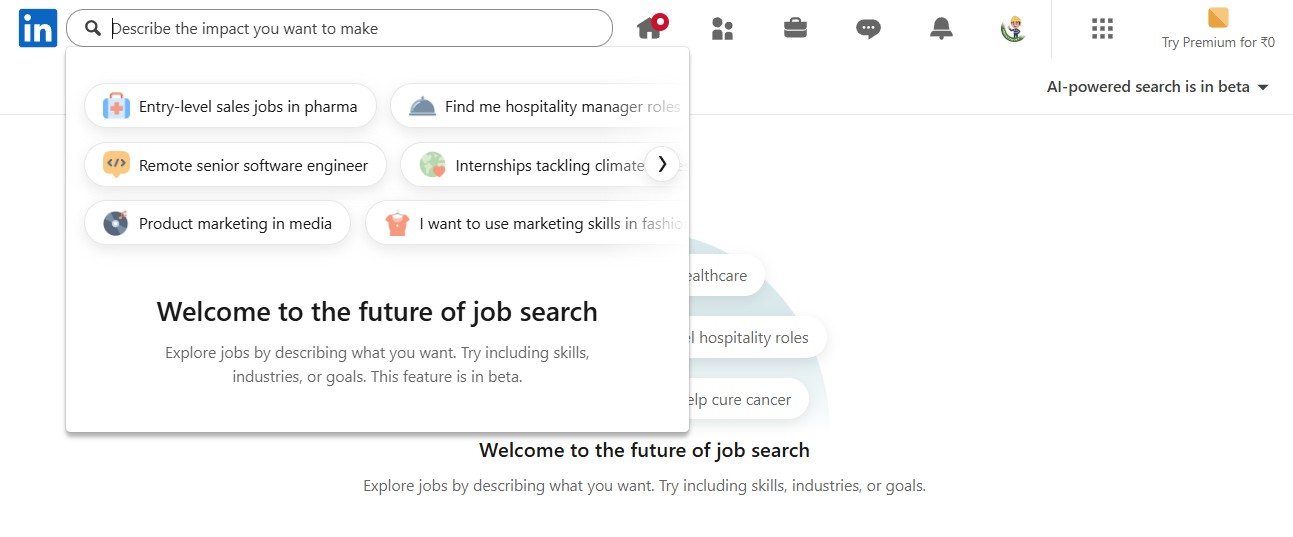
Task: Go to Home feed icon
Action: pos(650,28)
